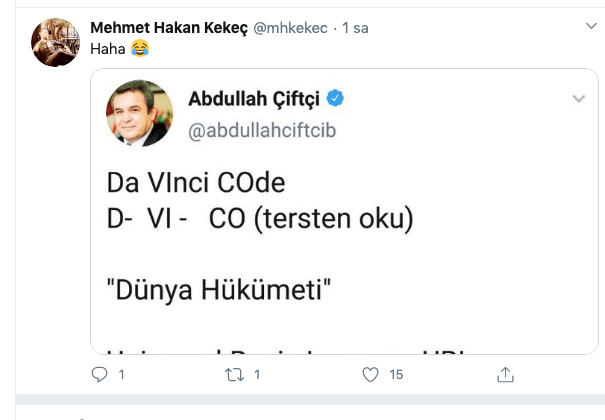Click the @mhkekec handle
The image size is (605, 420).
click(290, 28)
